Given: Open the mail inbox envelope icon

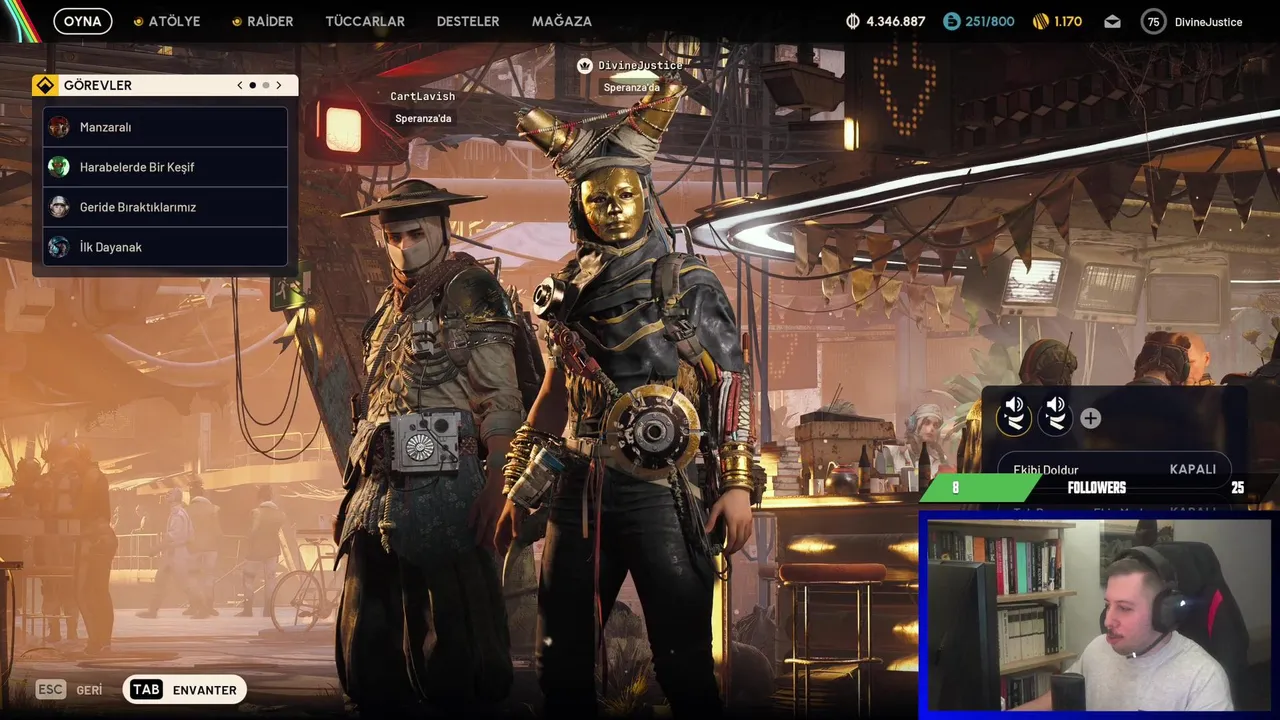Looking at the screenshot, I should pyautogui.click(x=1112, y=21).
